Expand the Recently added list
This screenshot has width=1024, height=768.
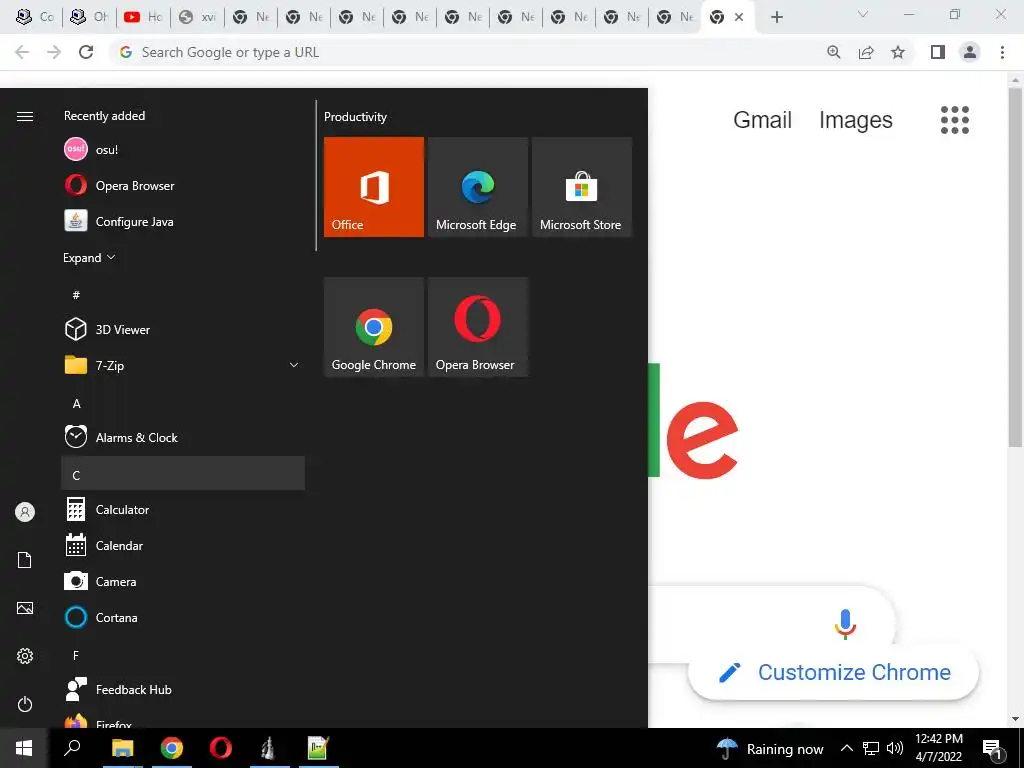click(89, 258)
